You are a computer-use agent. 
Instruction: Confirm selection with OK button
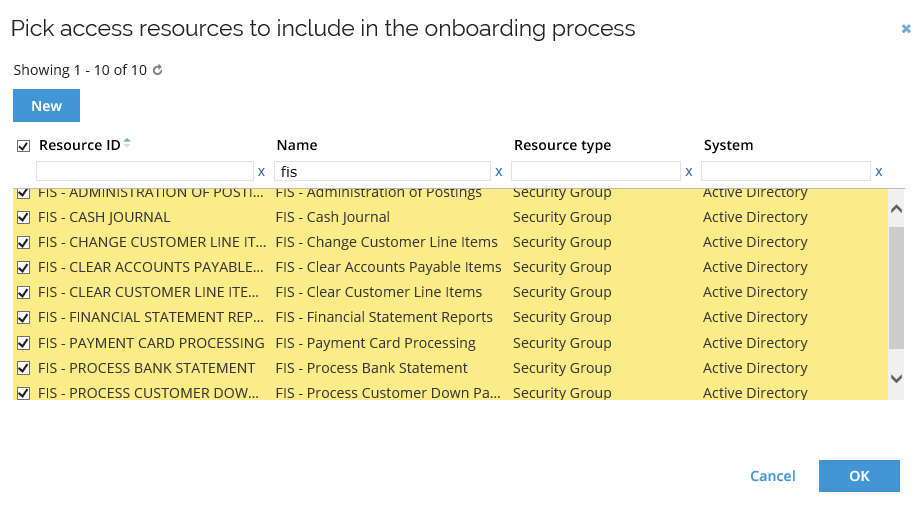pyautogui.click(x=859, y=476)
